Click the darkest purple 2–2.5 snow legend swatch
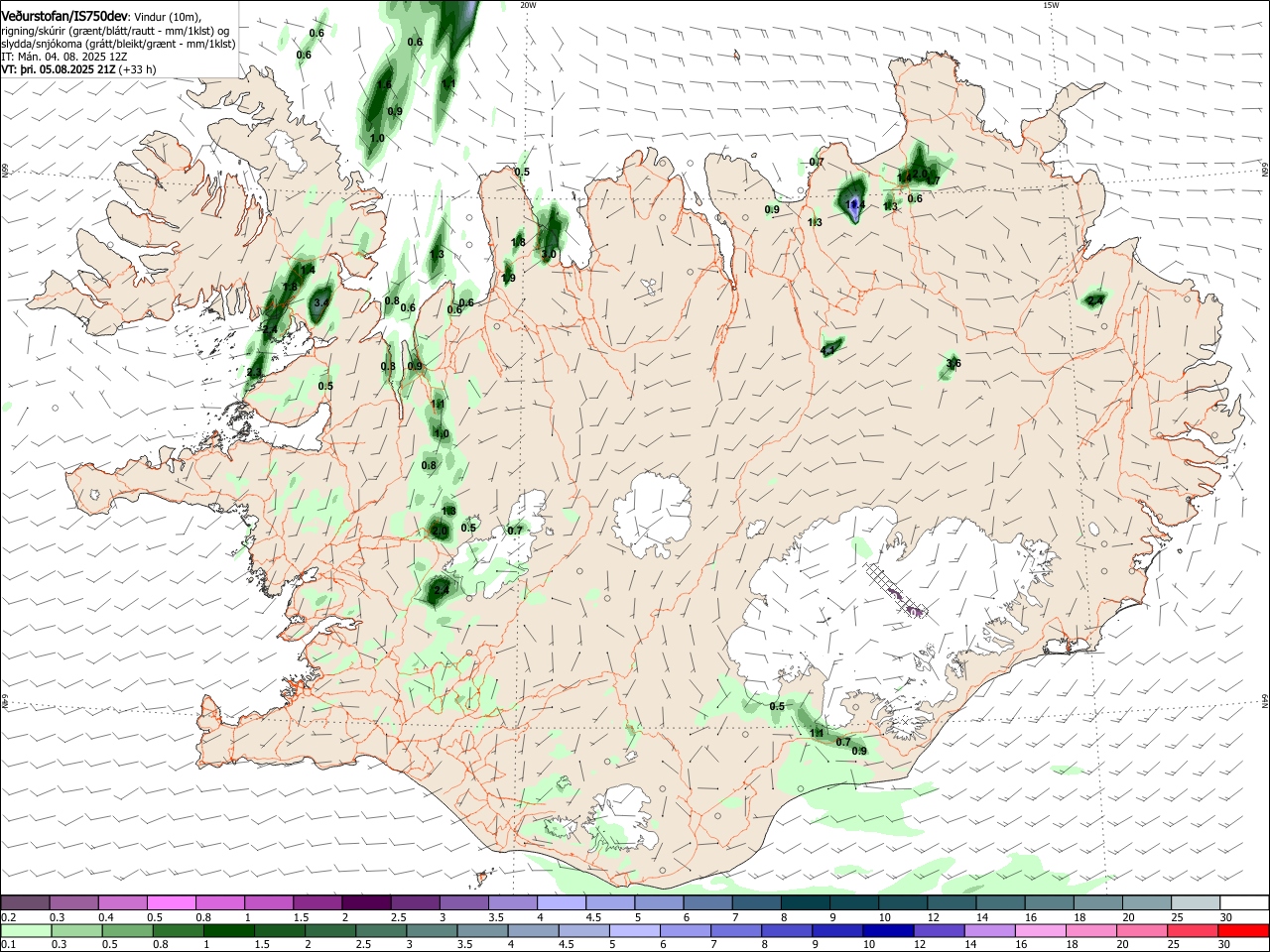Screen dimensions: 1270x952 (366, 902)
